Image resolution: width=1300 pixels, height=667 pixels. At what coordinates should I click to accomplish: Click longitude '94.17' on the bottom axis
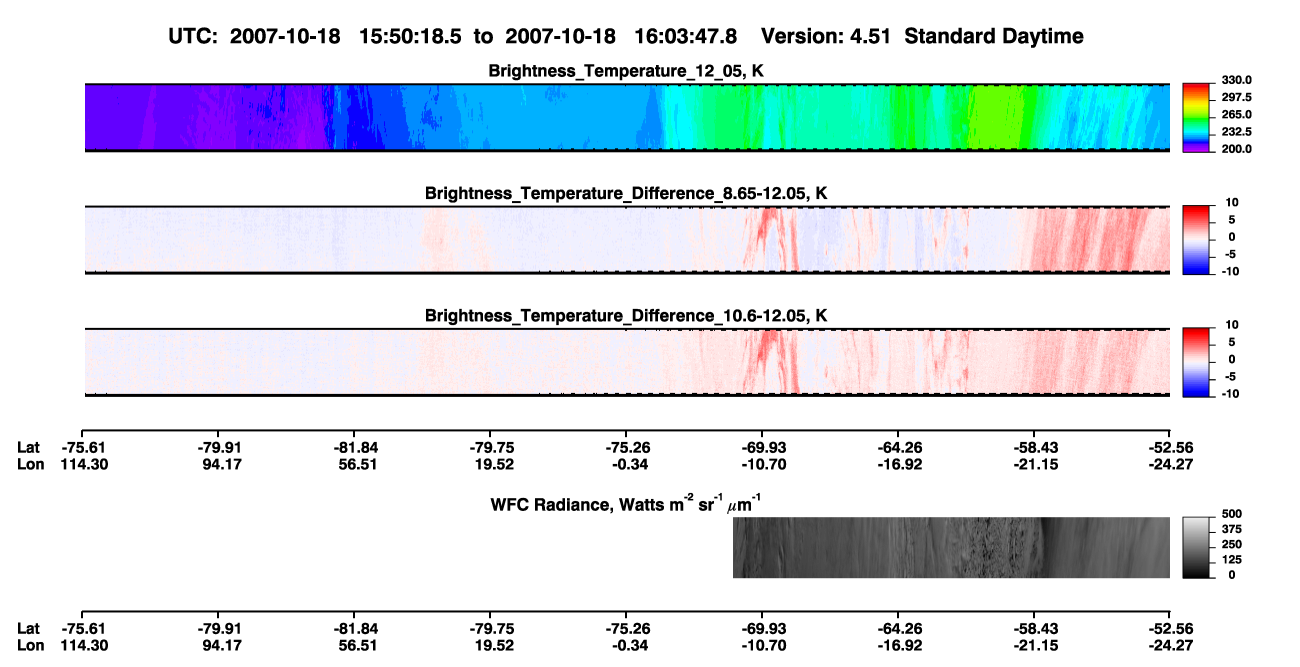[x=221, y=646]
